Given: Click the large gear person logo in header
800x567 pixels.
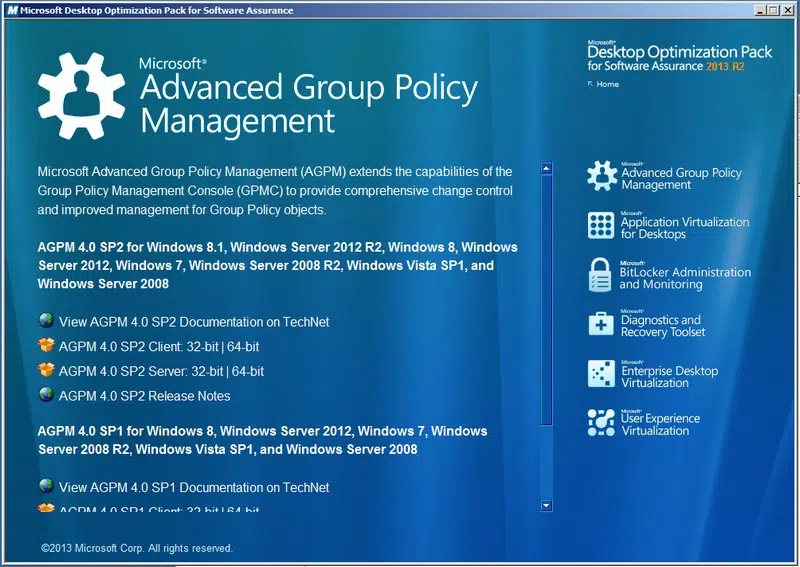Looking at the screenshot, I should (x=82, y=95).
